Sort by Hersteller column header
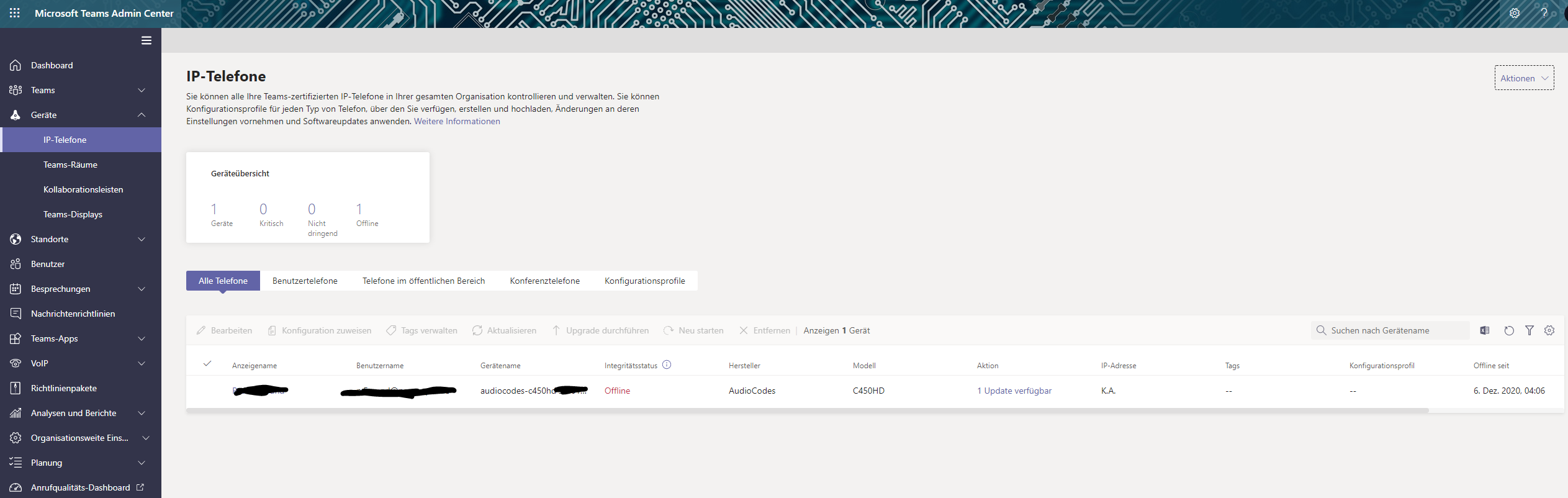Viewport: 1568px width, 498px height. [x=744, y=366]
